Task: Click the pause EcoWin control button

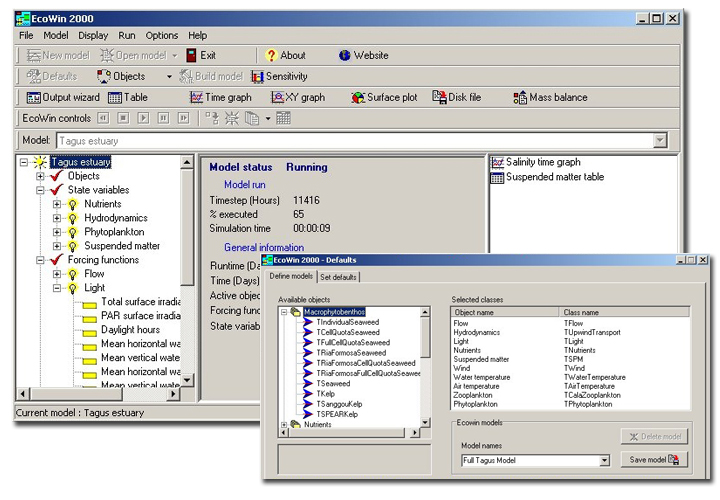Action: (x=163, y=118)
